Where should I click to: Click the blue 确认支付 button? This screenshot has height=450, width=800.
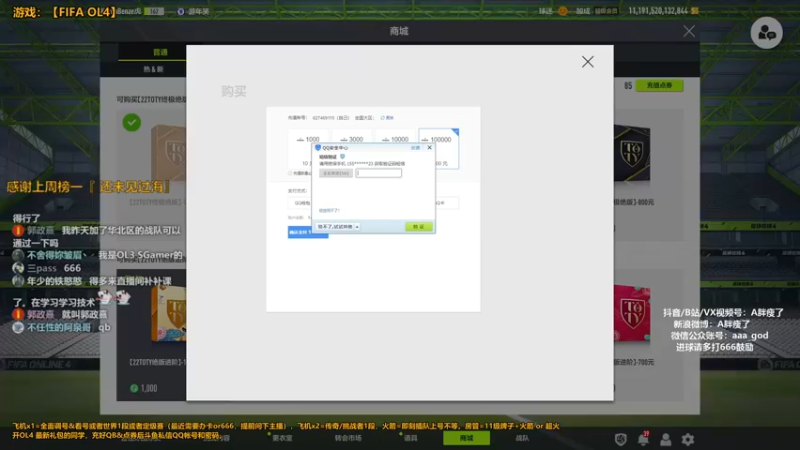click(308, 232)
